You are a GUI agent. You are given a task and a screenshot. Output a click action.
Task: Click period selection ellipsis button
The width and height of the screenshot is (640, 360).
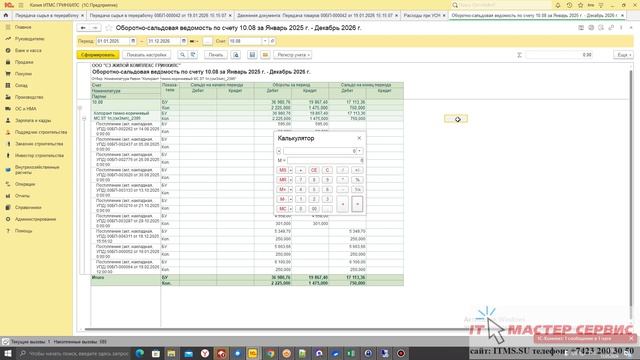[x=207, y=41]
